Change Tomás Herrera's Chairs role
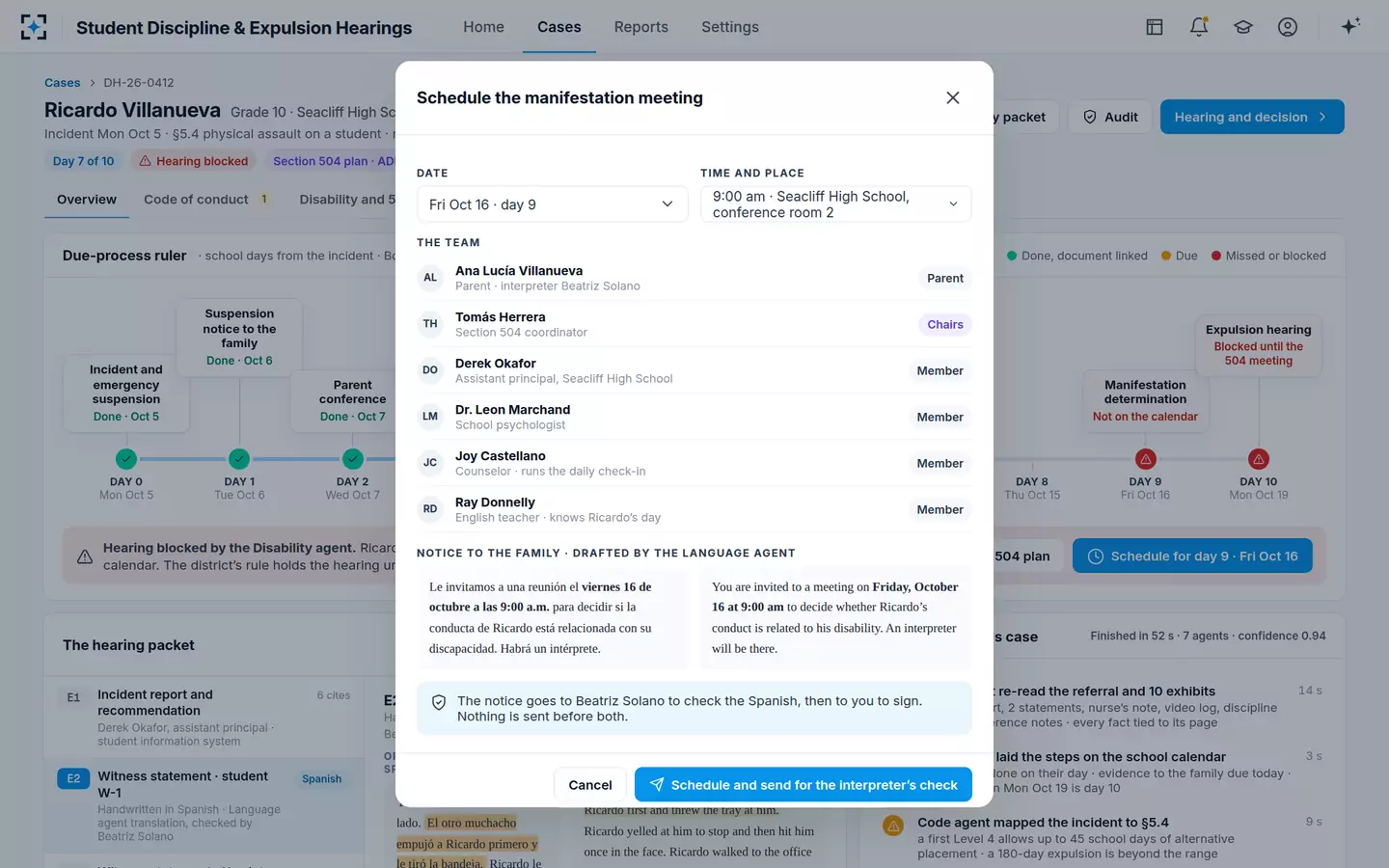The image size is (1389, 868). tap(945, 324)
